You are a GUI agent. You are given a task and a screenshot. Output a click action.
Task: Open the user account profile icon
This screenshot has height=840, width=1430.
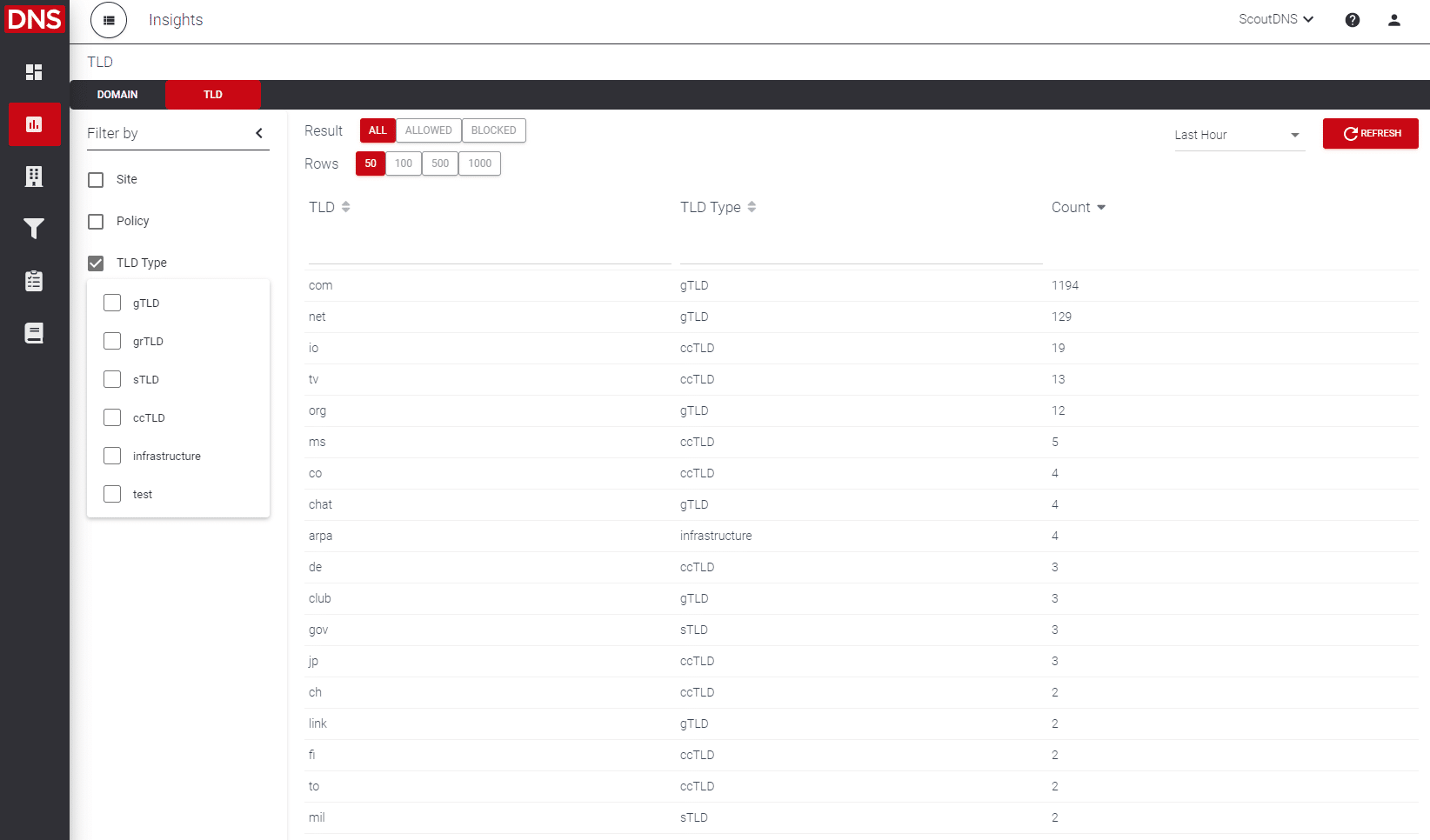point(1394,20)
